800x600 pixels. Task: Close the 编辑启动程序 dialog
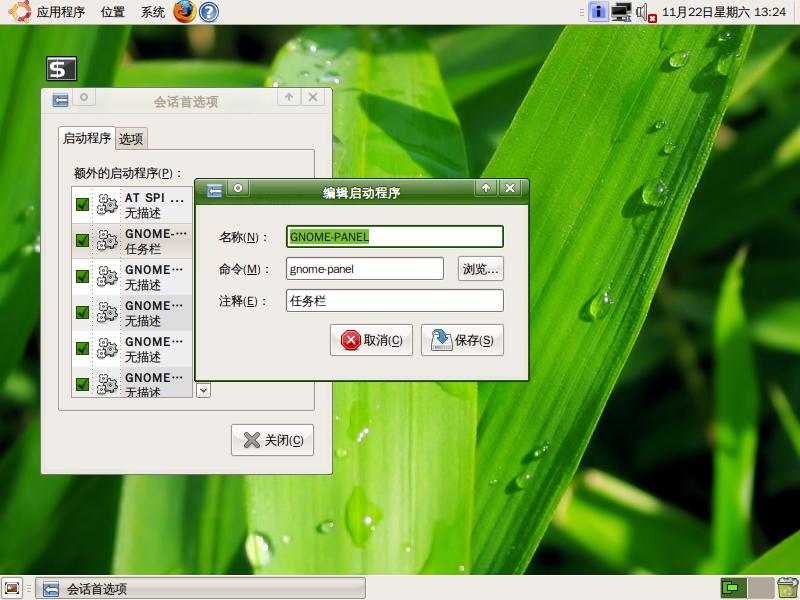coord(510,188)
